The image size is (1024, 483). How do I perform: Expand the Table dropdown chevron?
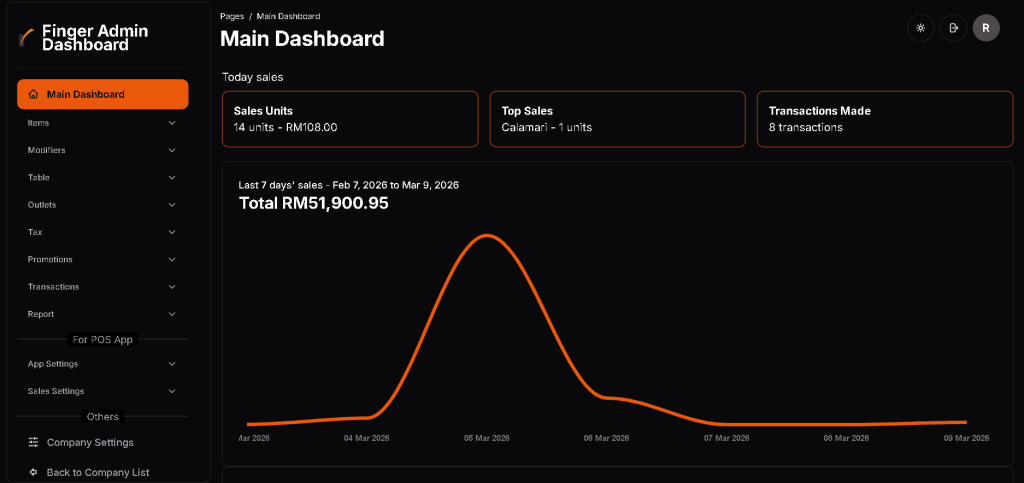tap(172, 178)
